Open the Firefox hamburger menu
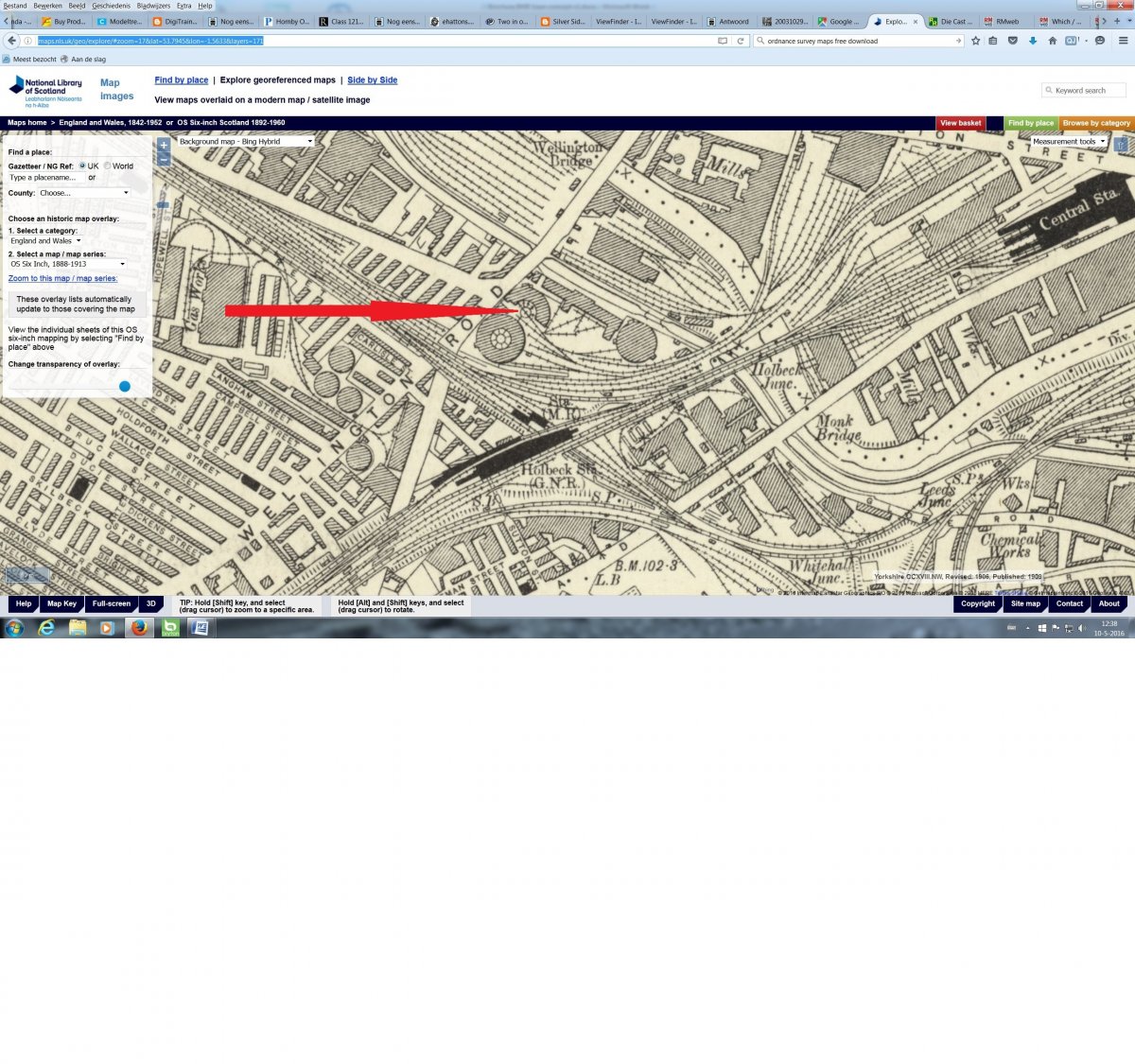This screenshot has width=1135, height=1064. 1123,41
